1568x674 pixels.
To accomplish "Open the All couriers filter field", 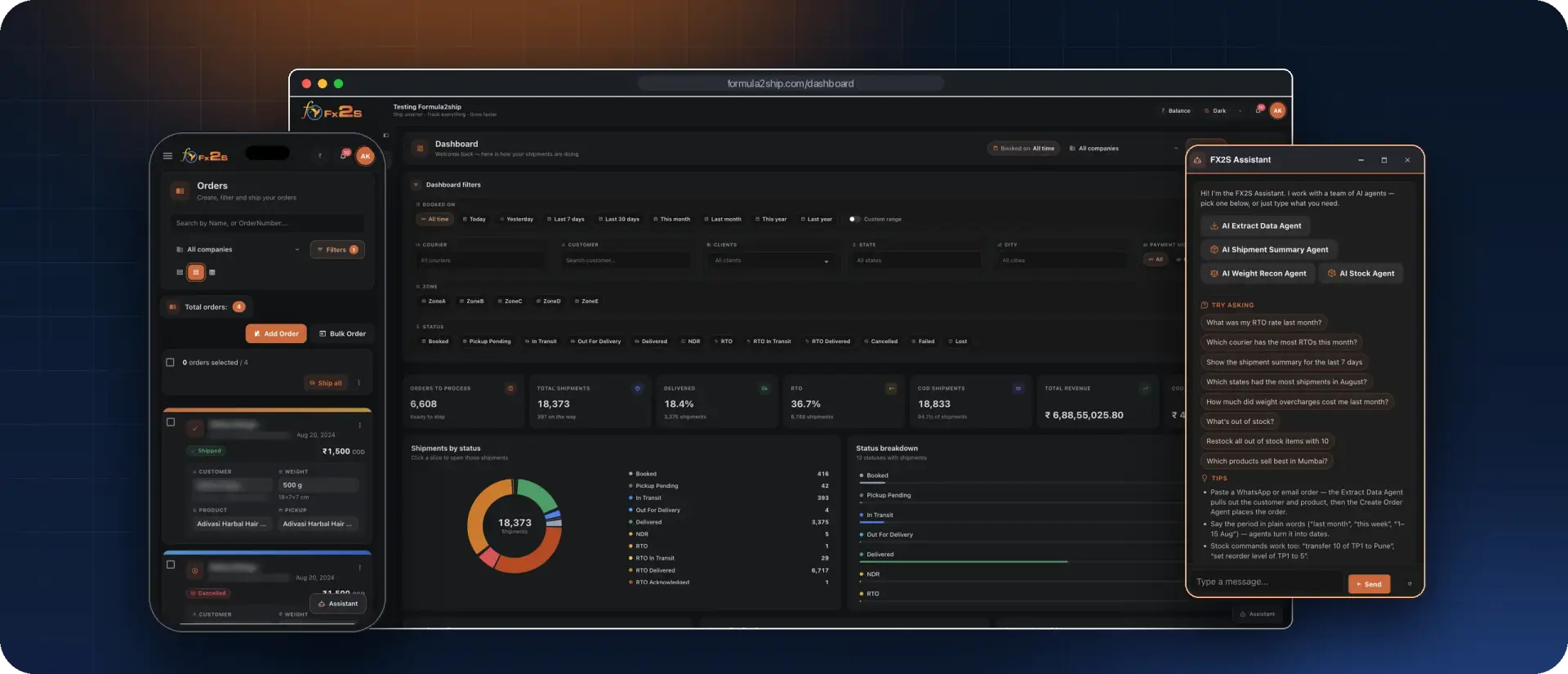I will pos(480,261).
